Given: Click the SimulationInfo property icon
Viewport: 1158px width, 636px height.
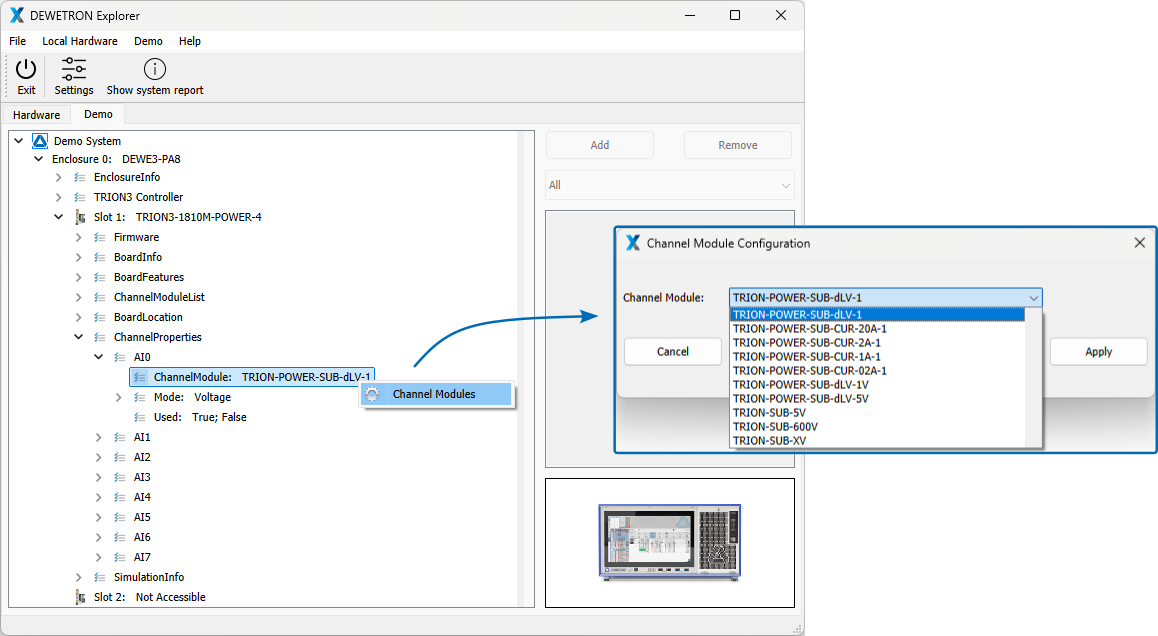Looking at the screenshot, I should click(100, 577).
